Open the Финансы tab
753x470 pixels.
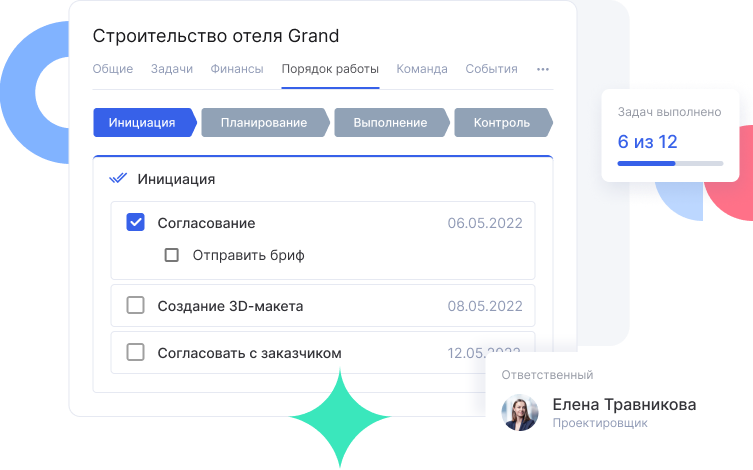pos(237,69)
